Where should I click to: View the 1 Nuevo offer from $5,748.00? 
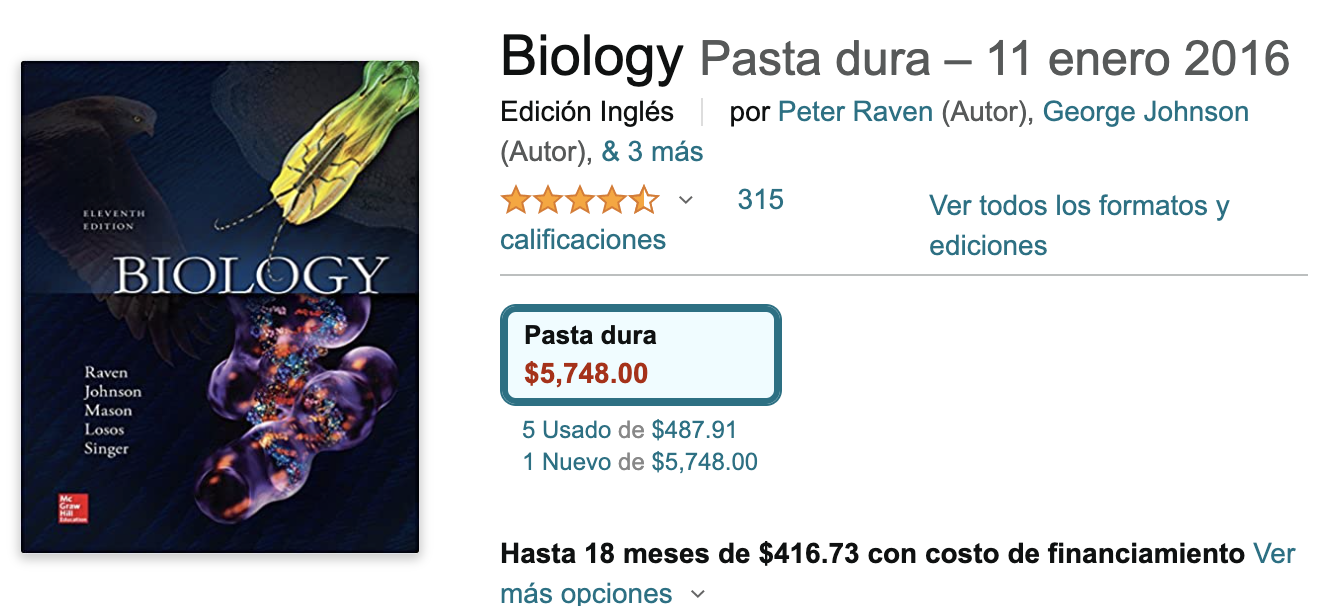[x=639, y=462]
